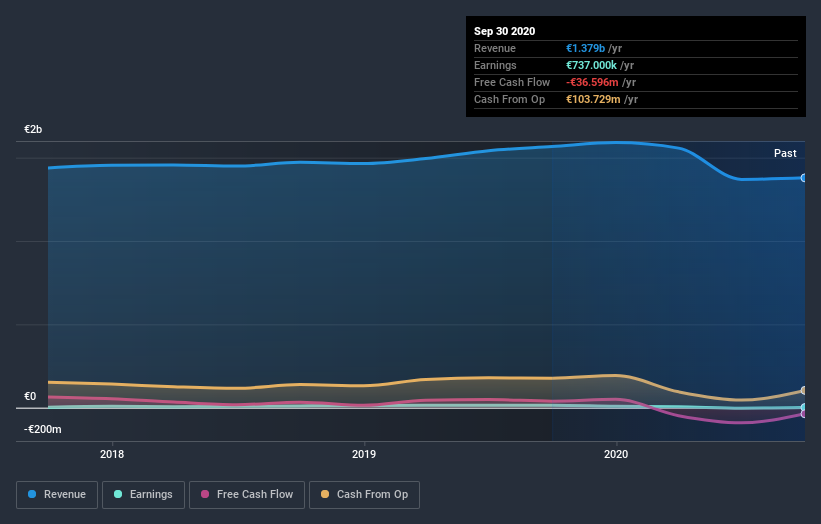
Task: Click the -€36.596m free cash flow value
Action: pyautogui.click(x=592, y=82)
